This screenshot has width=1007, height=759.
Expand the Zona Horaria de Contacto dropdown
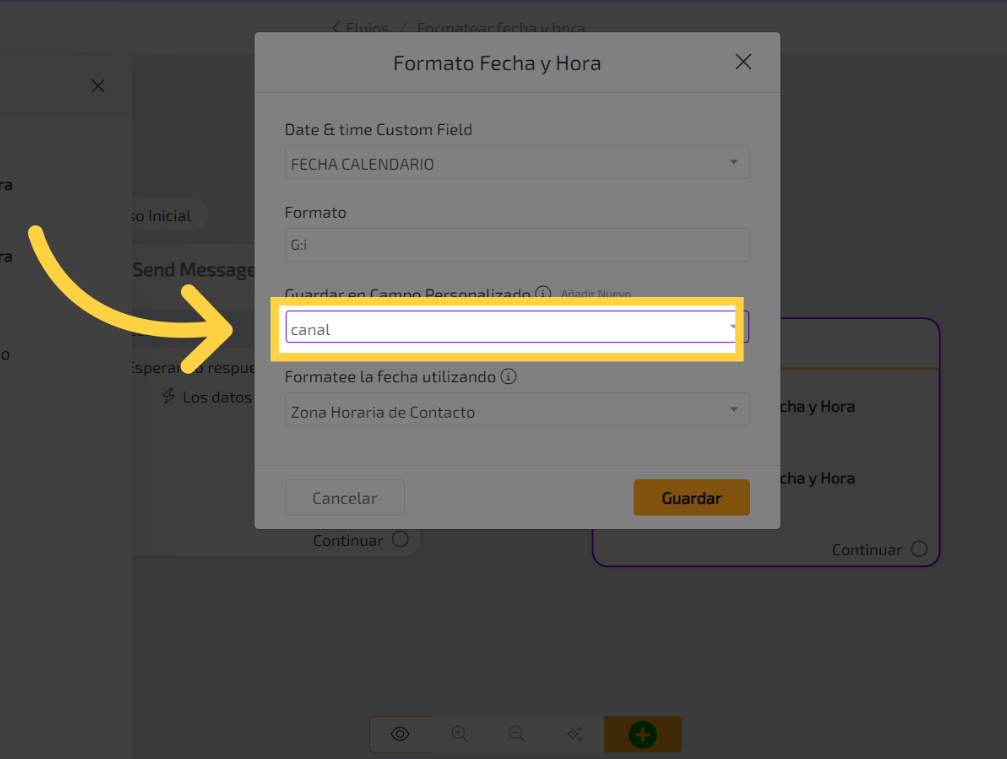coord(516,411)
